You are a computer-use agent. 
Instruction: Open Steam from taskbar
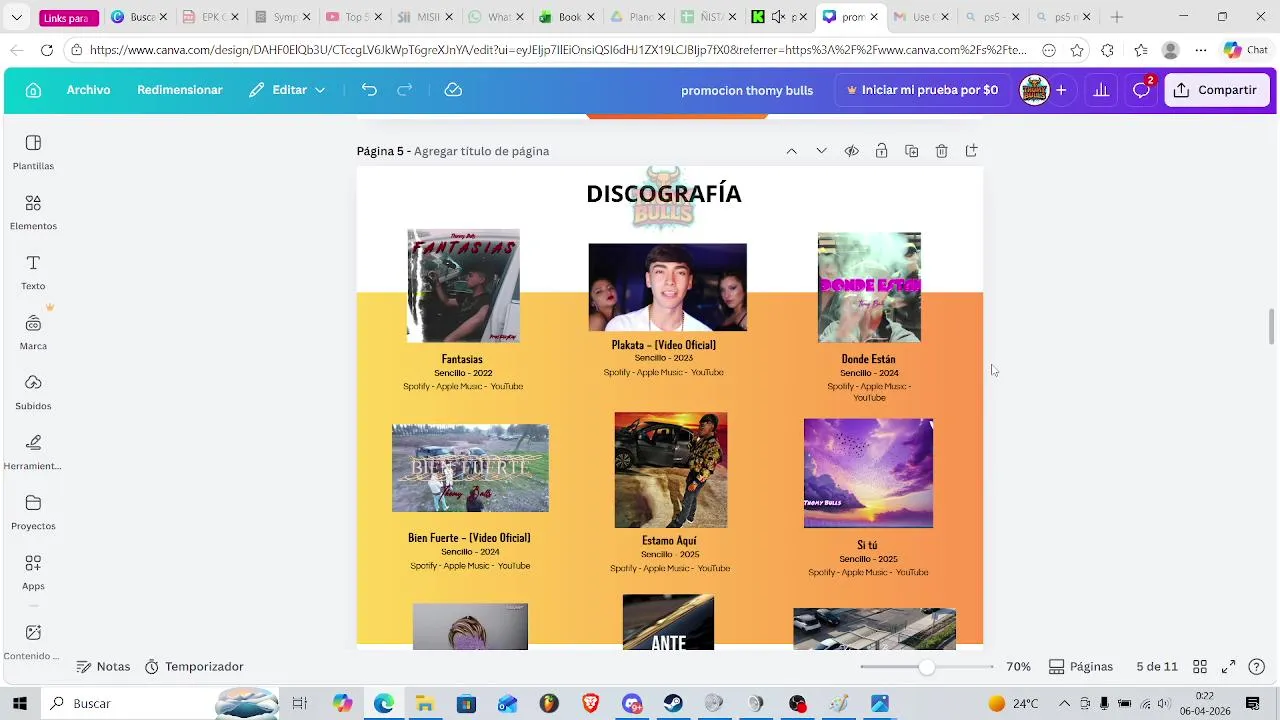[x=673, y=704]
